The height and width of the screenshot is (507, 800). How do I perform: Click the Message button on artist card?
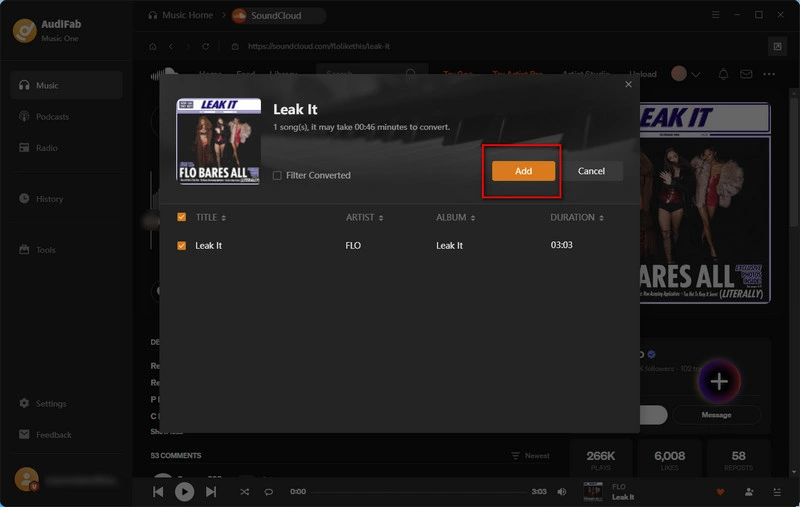pos(716,415)
